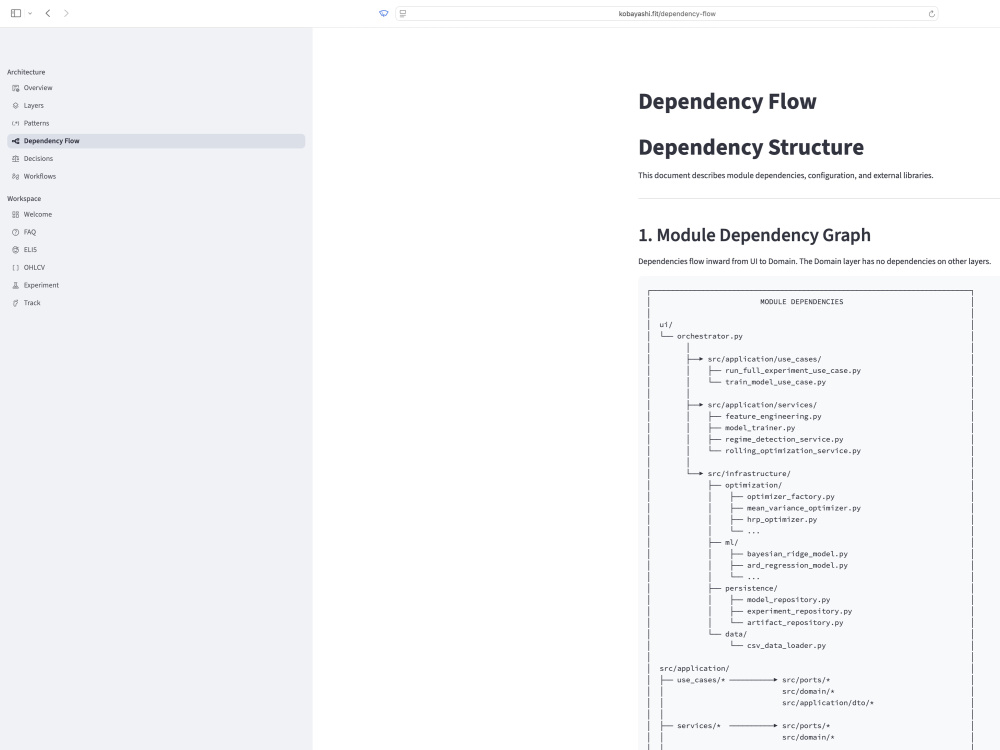Click the Overview icon in sidebar
Viewport: 1000px width, 750px height.
pyautogui.click(x=15, y=88)
